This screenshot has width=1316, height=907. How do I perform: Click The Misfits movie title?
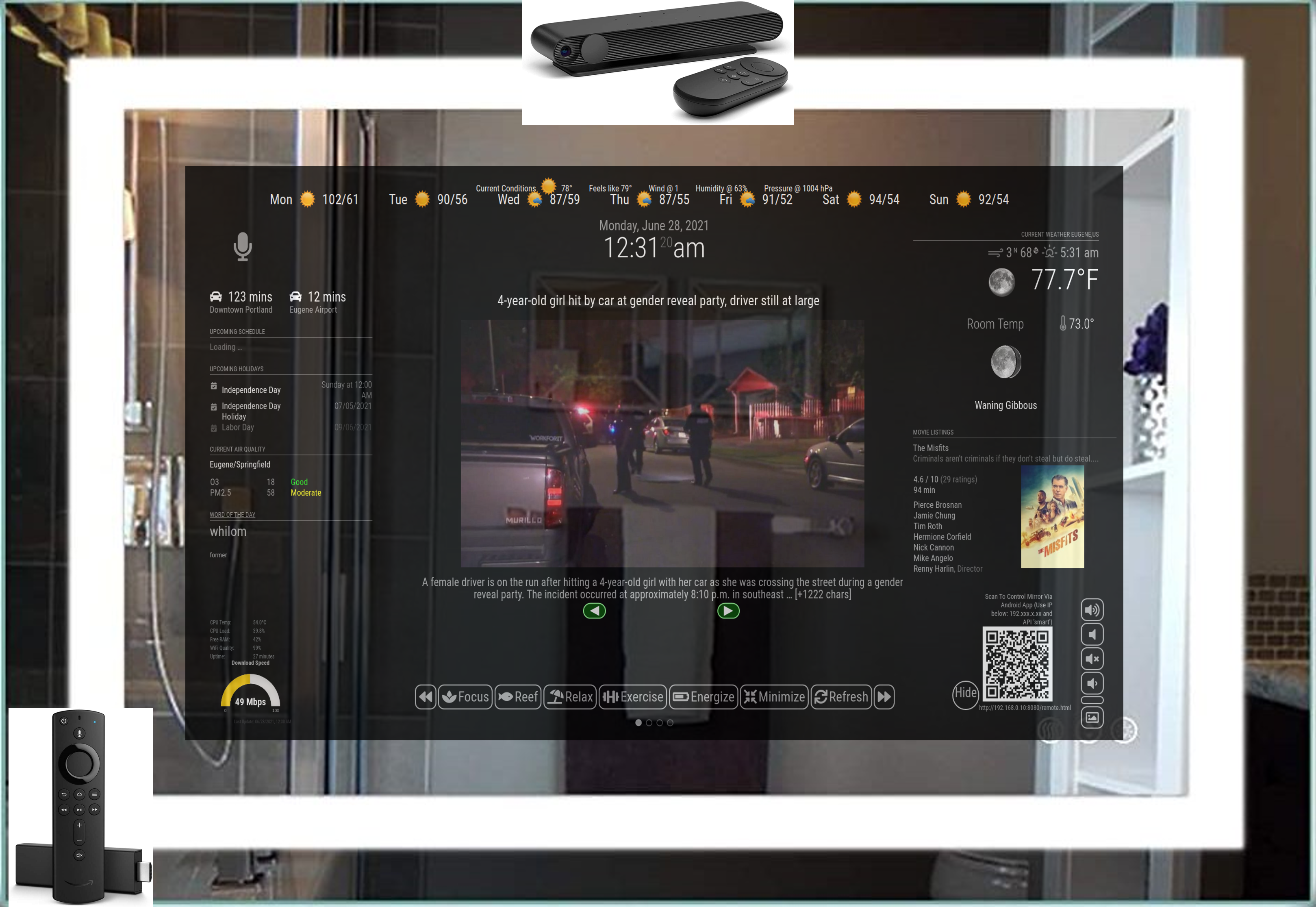pyautogui.click(x=930, y=448)
